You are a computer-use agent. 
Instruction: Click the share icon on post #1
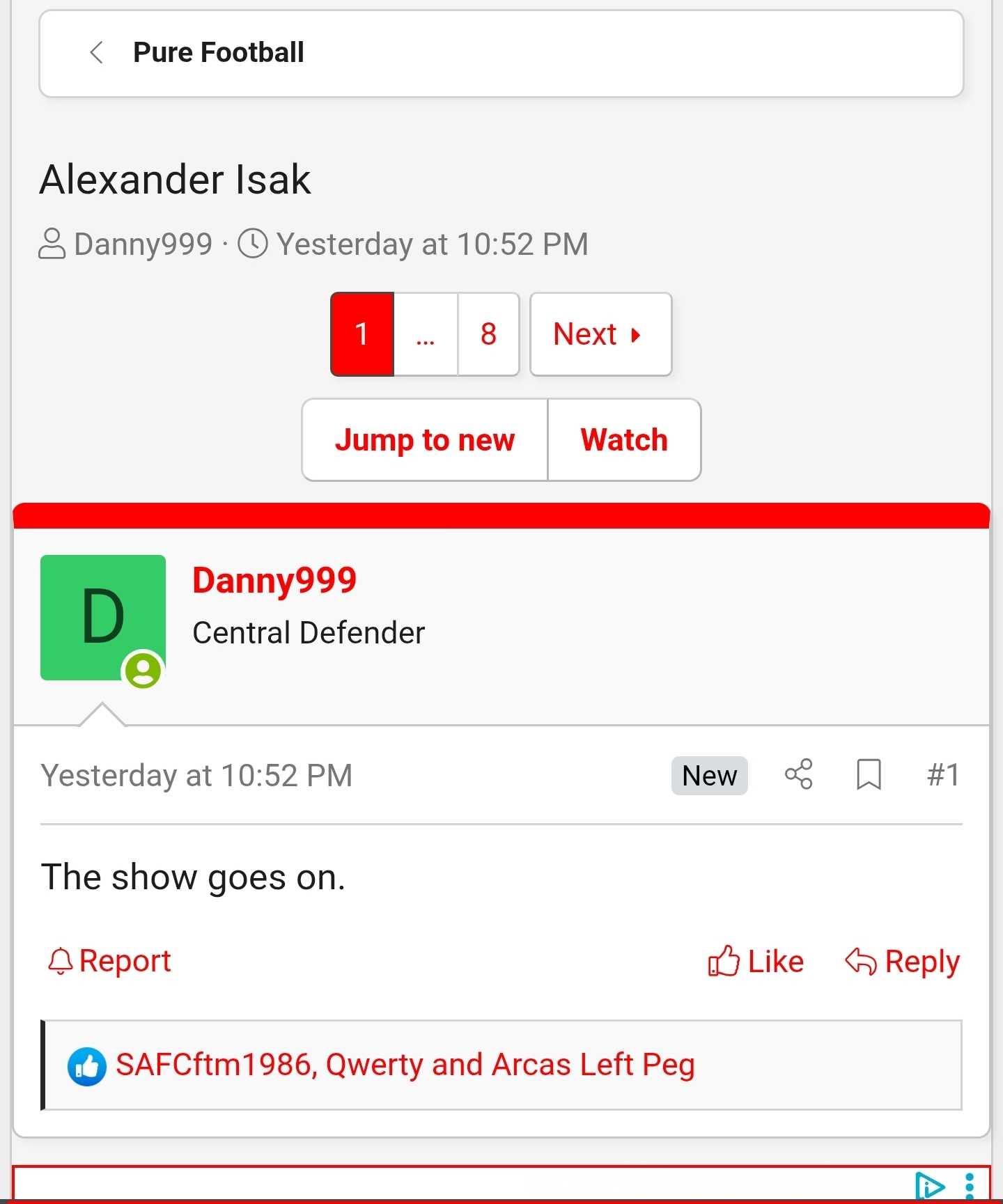pyautogui.click(x=799, y=774)
